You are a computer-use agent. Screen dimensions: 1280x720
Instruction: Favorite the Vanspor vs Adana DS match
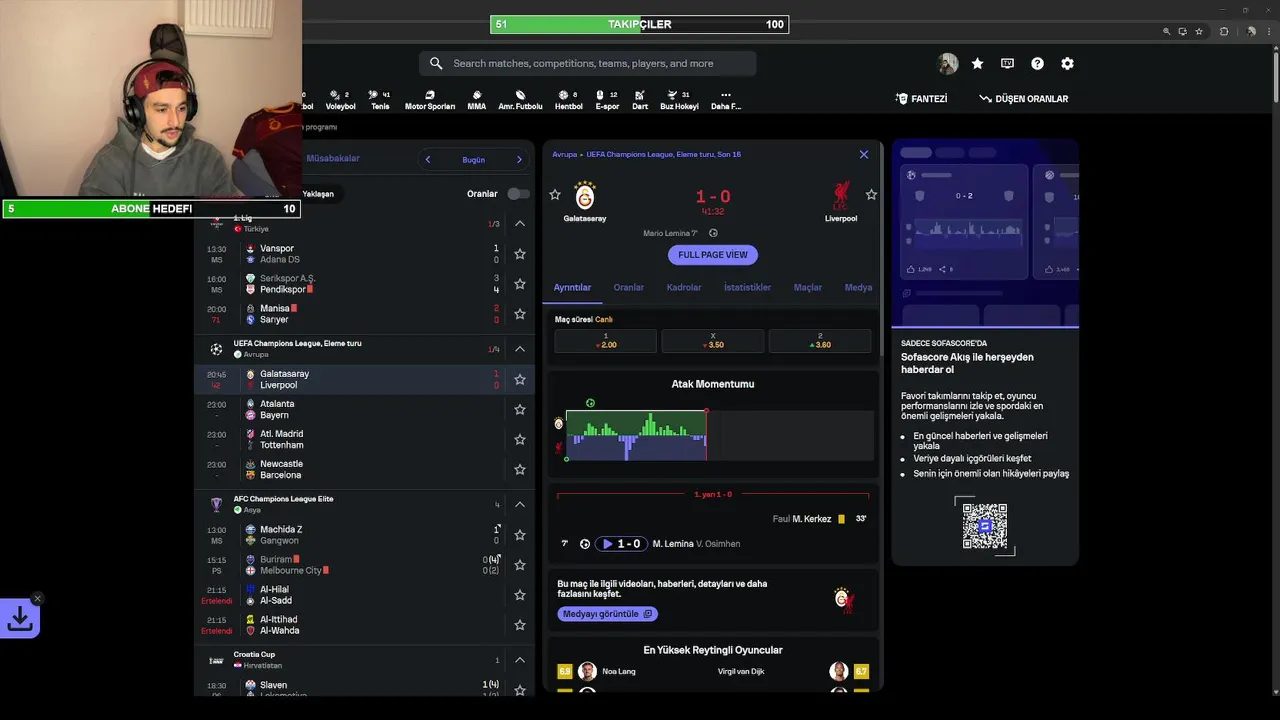point(520,254)
